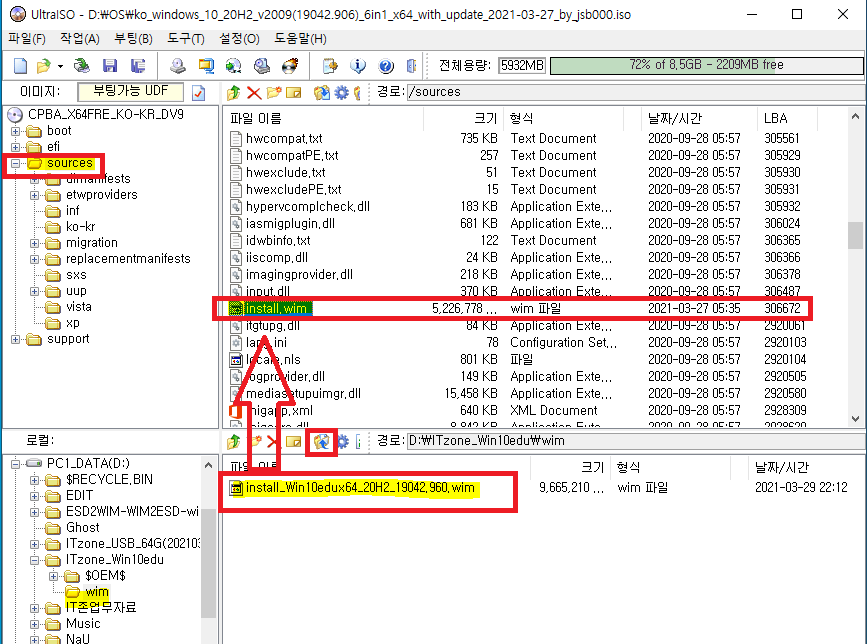Click rename icon in local toolbar
Image resolution: width=867 pixels, height=644 pixels.
tap(294, 441)
